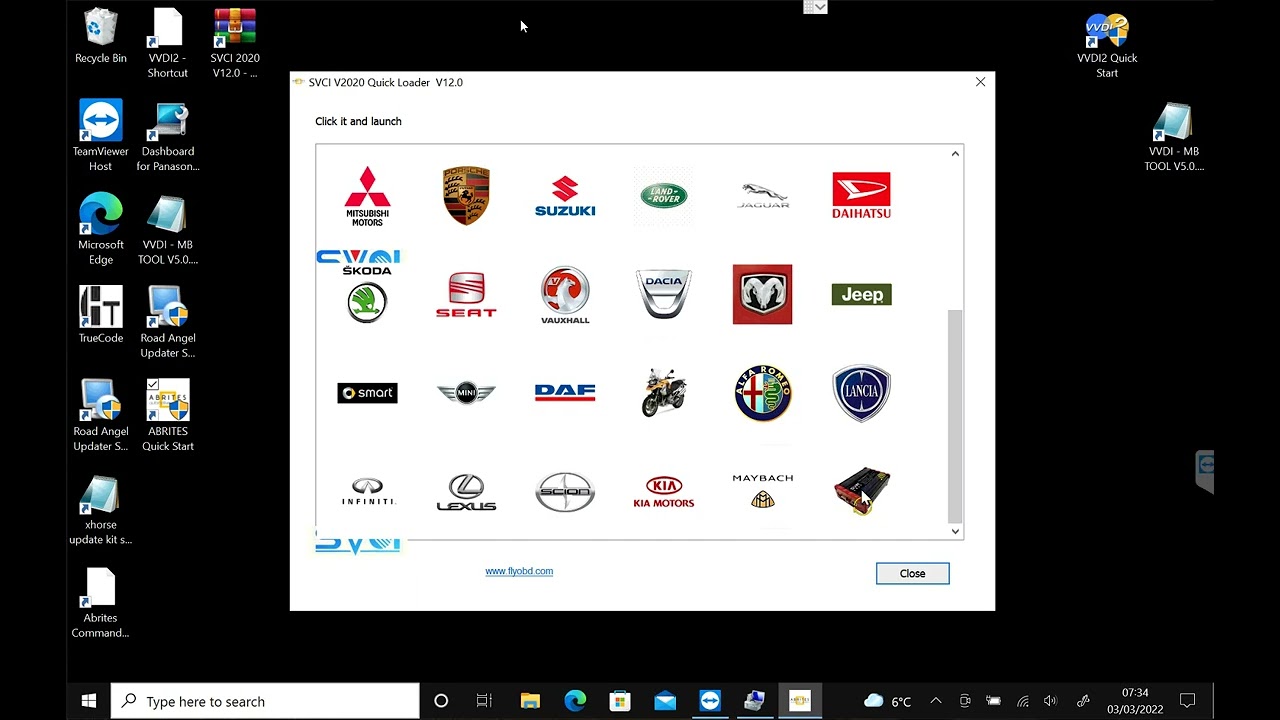Launch the Skoda brand icon
Image resolution: width=1280 pixels, height=720 pixels.
[x=367, y=294]
